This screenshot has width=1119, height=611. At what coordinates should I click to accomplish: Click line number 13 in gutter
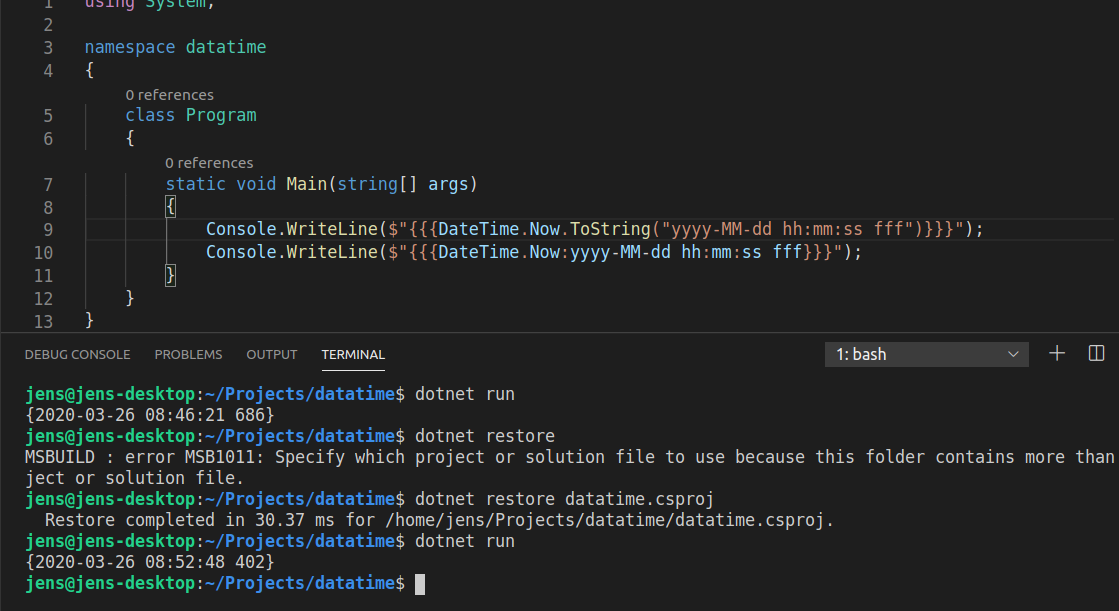point(44,321)
